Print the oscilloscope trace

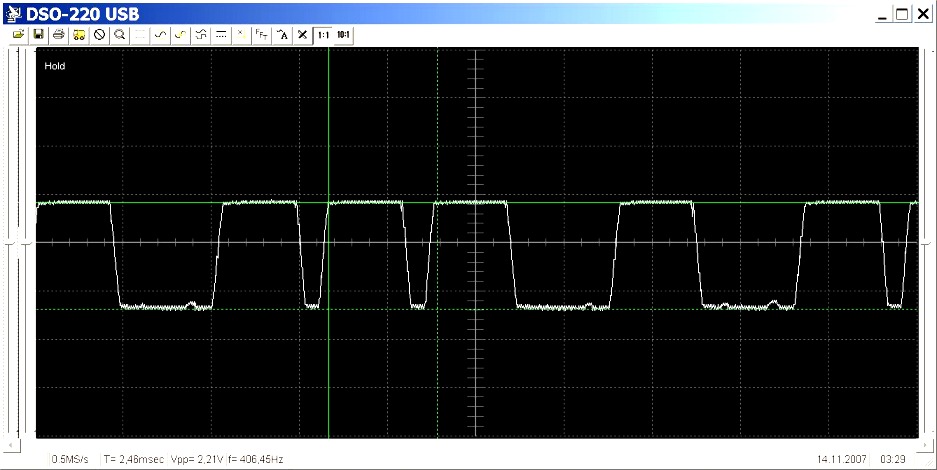click(59, 35)
